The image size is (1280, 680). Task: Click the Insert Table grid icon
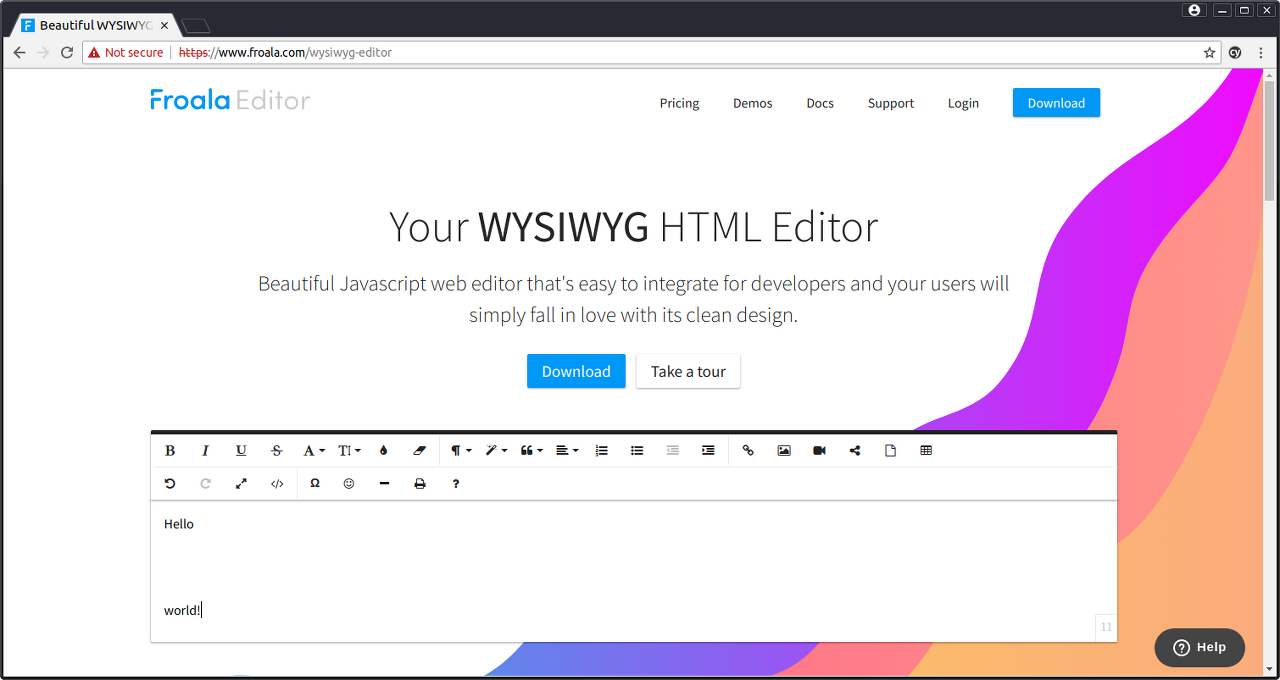pos(926,451)
